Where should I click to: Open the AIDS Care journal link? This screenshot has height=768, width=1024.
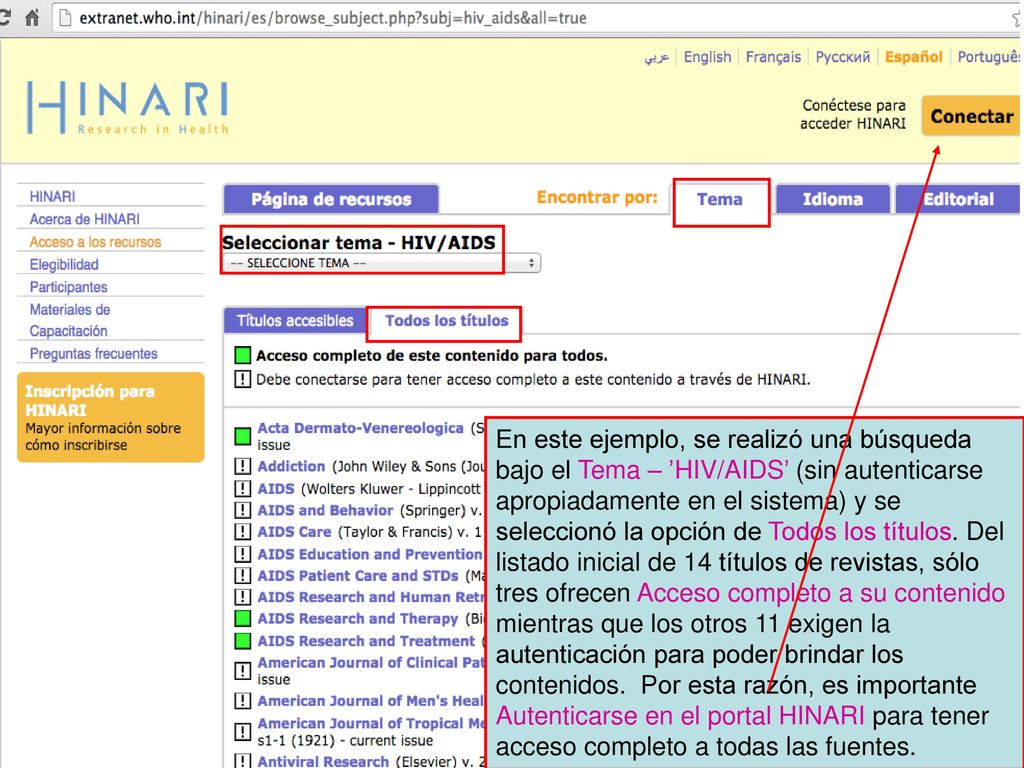click(295, 532)
